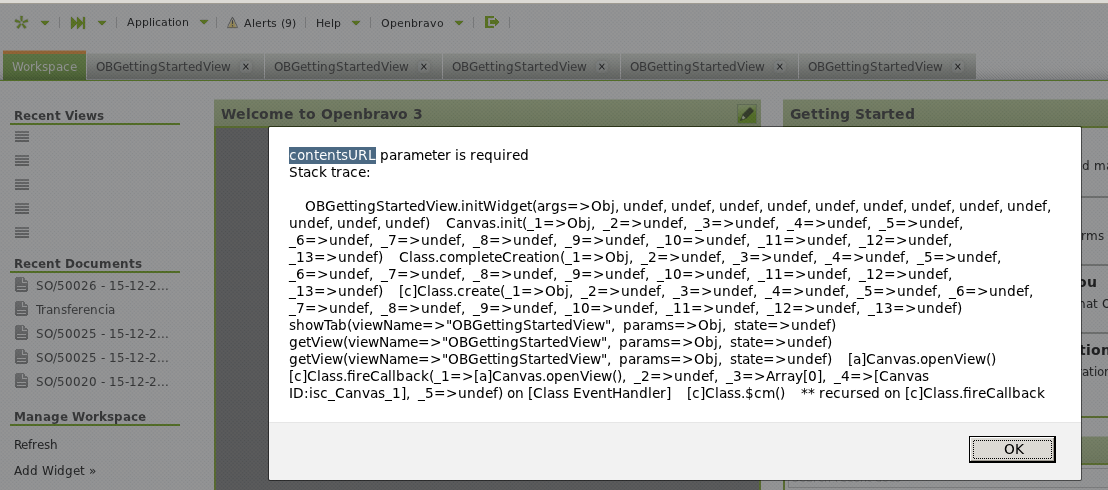Open the Help menu
This screenshot has height=490, width=1108.
(328, 23)
